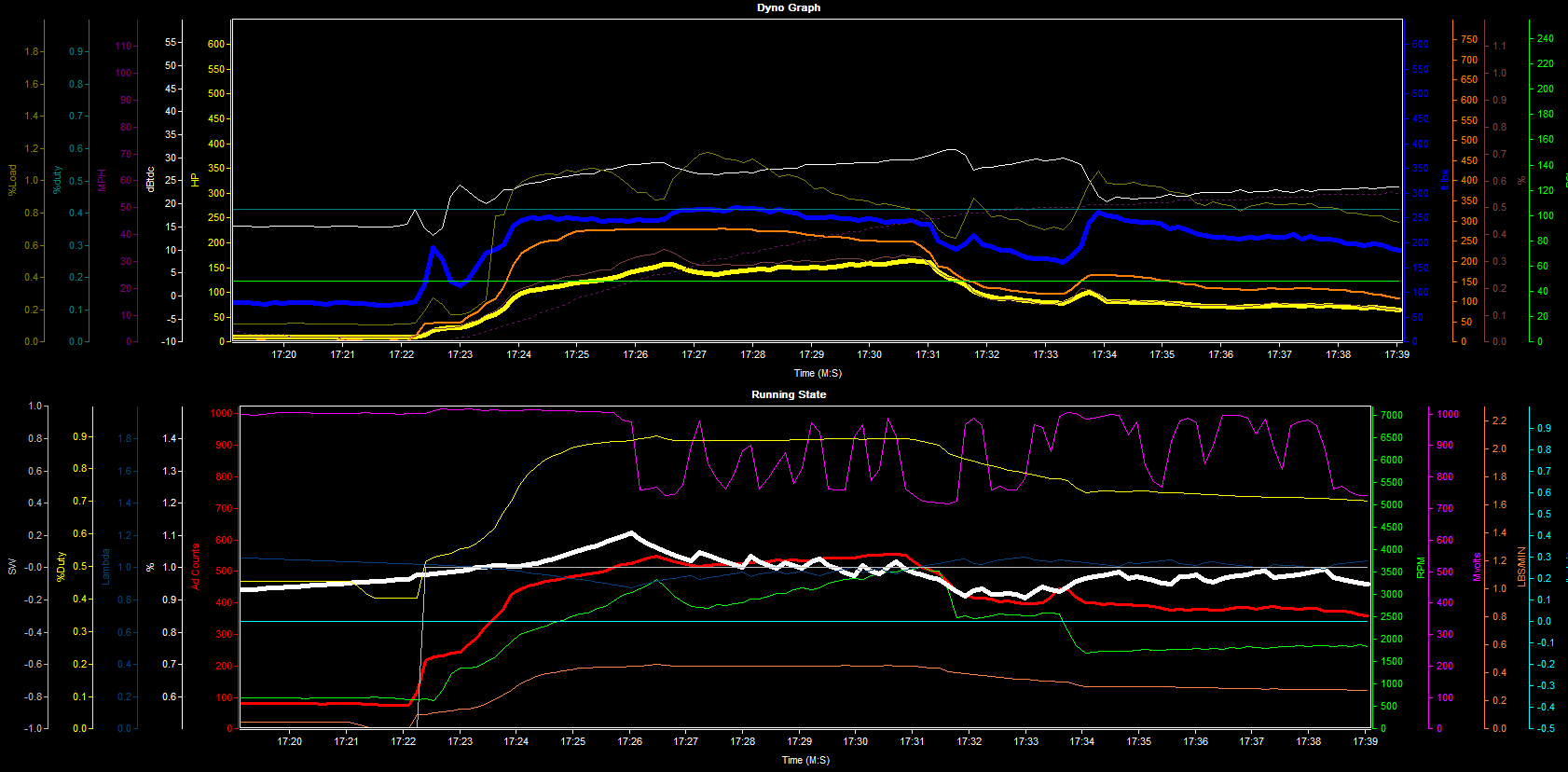Select the dBtdc axis label
Screen dimensions: 1568x772
pos(150,179)
